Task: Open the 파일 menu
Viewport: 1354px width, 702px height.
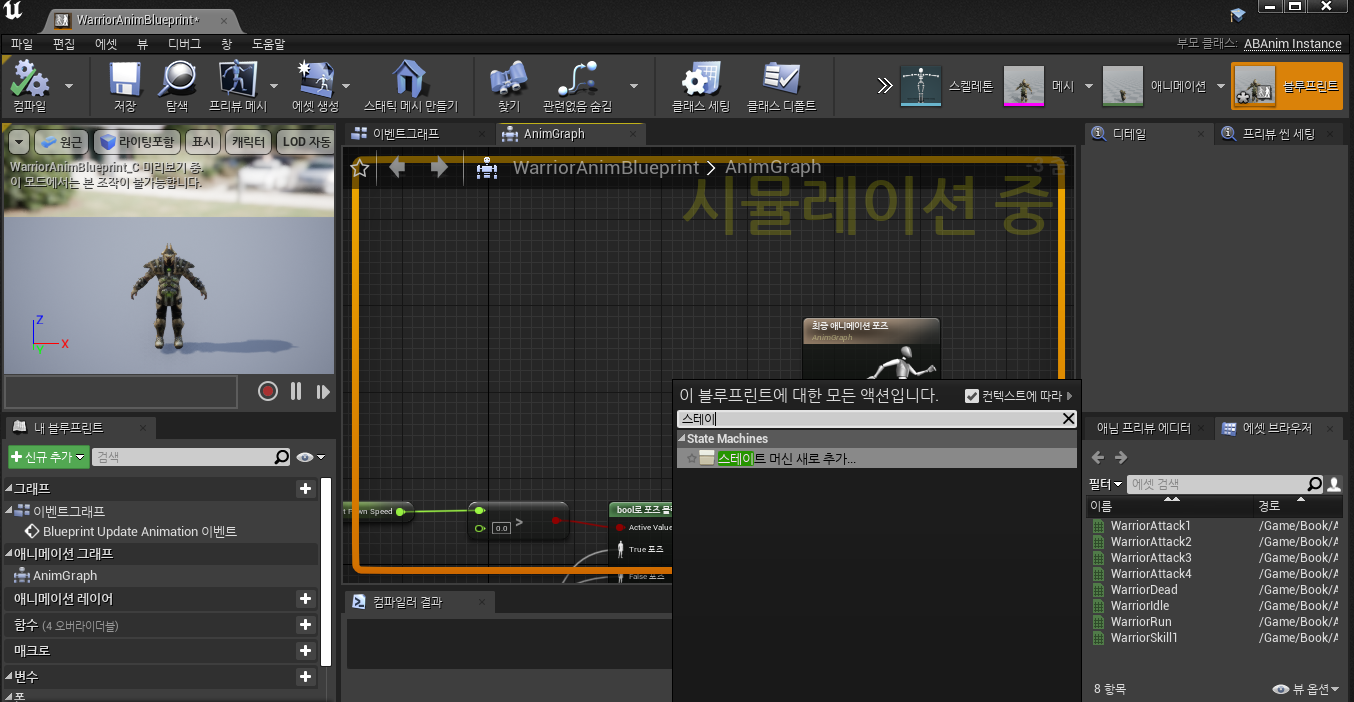Action: (x=21, y=44)
